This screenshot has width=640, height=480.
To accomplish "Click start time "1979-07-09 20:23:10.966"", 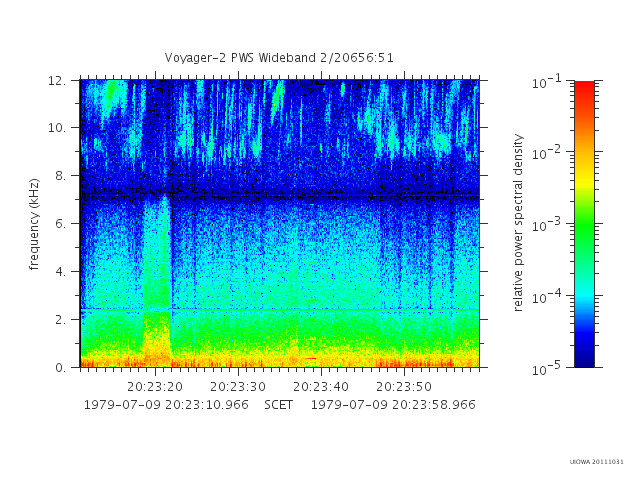I will coord(166,405).
